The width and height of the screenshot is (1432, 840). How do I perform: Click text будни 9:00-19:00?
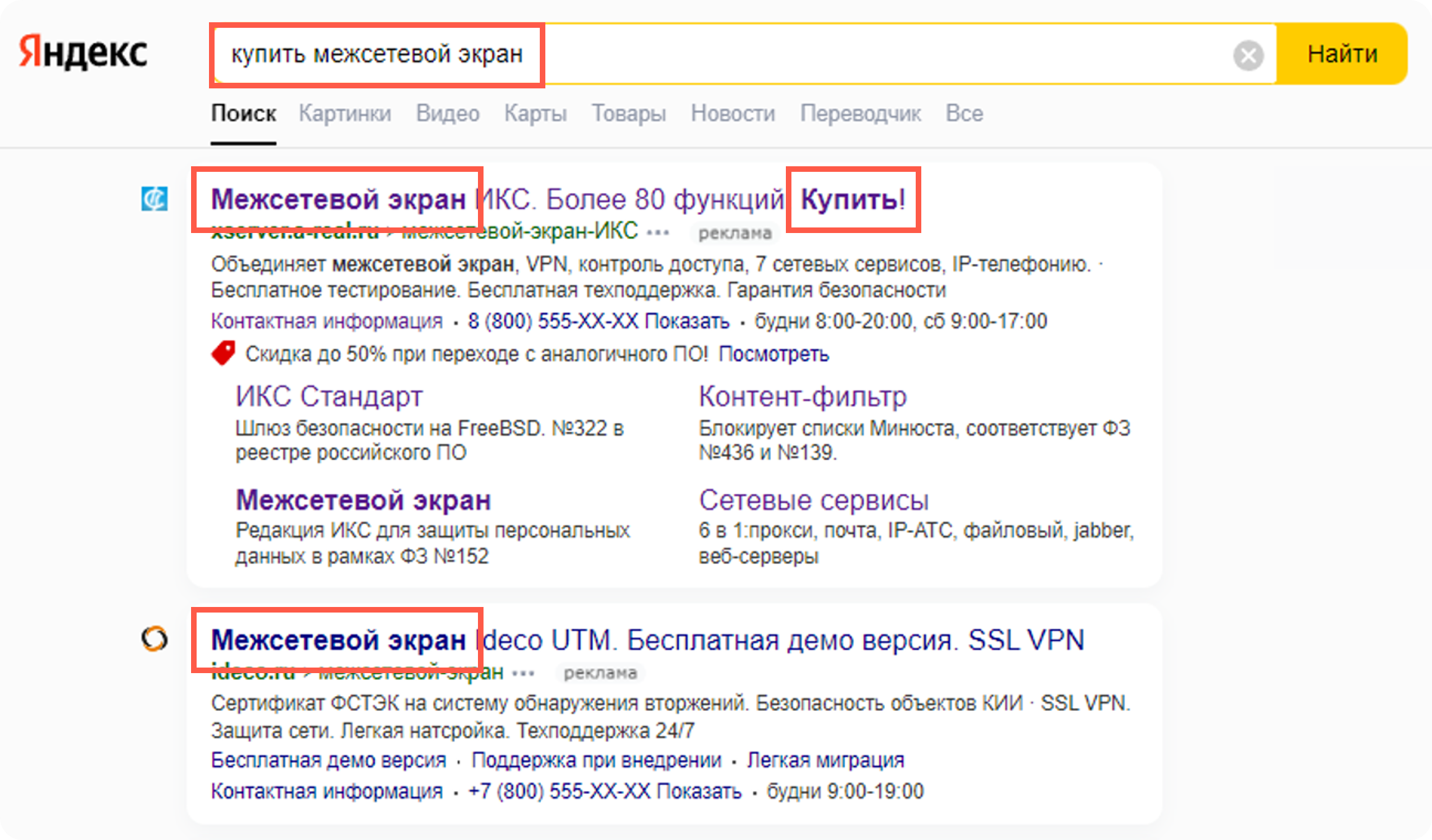click(x=845, y=791)
